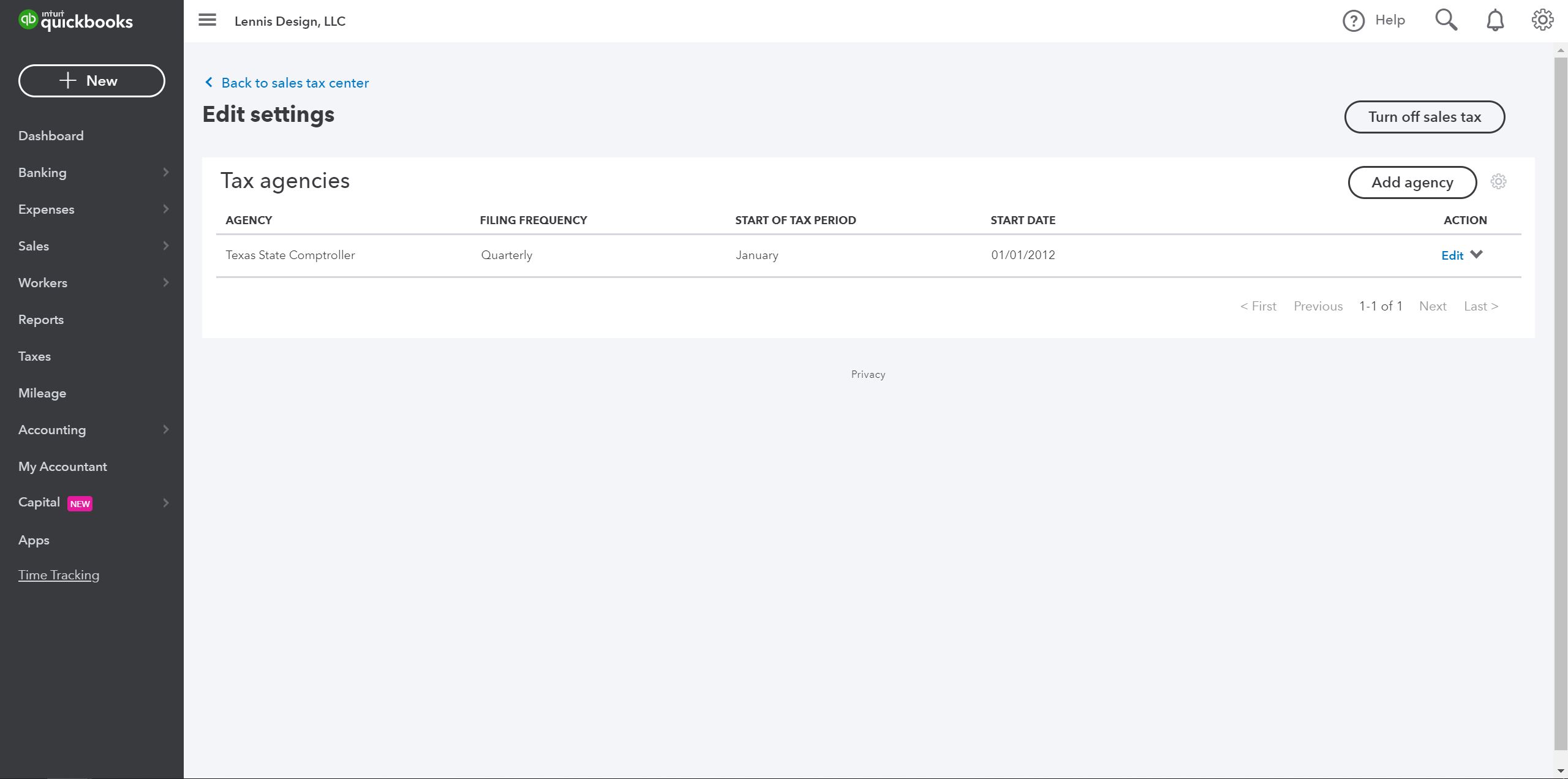1568x779 pixels.
Task: Click the Tax agencies table gear icon
Action: [x=1498, y=182]
